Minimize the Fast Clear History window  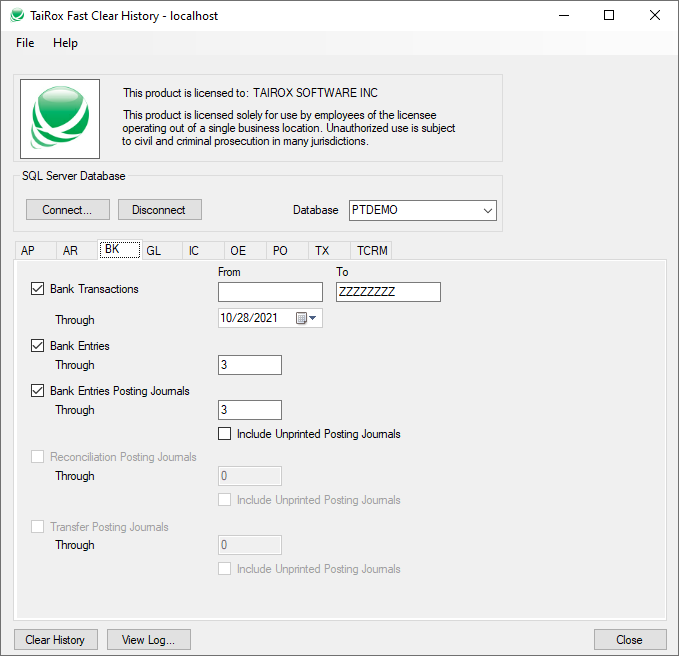pos(564,16)
